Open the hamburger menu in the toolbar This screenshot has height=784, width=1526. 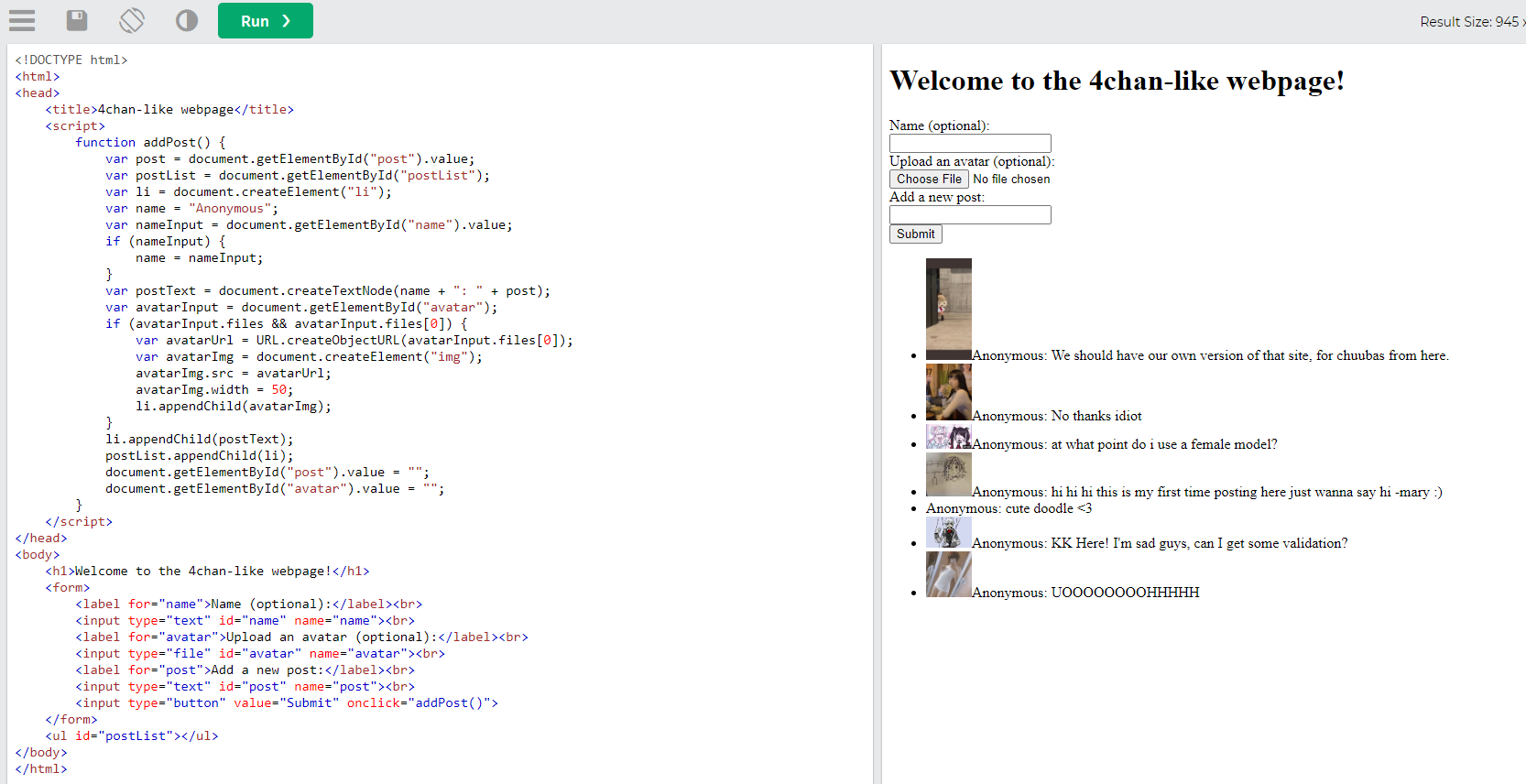pos(22,20)
